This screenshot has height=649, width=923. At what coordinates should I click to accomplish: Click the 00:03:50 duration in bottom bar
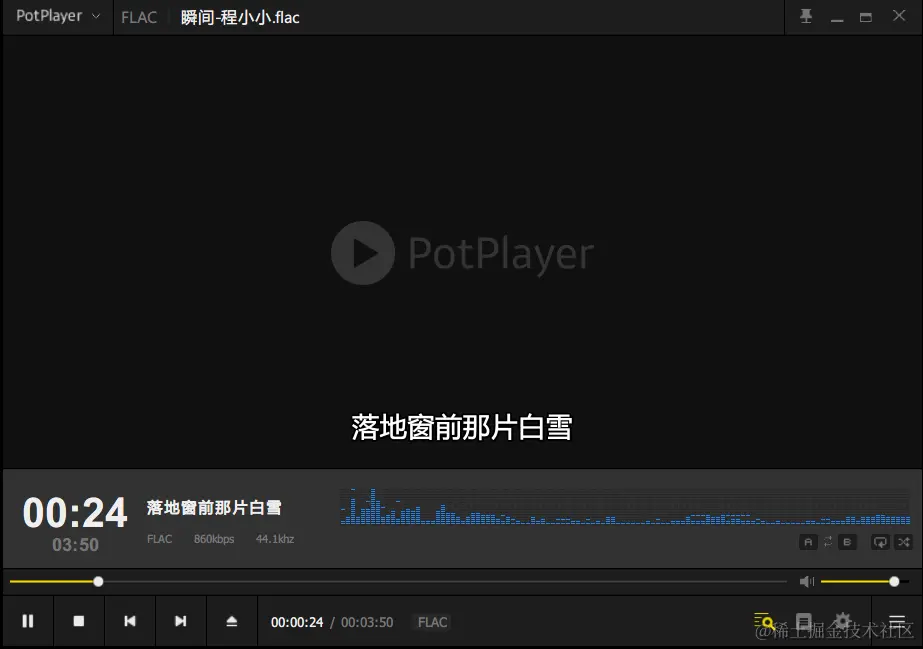coord(367,622)
